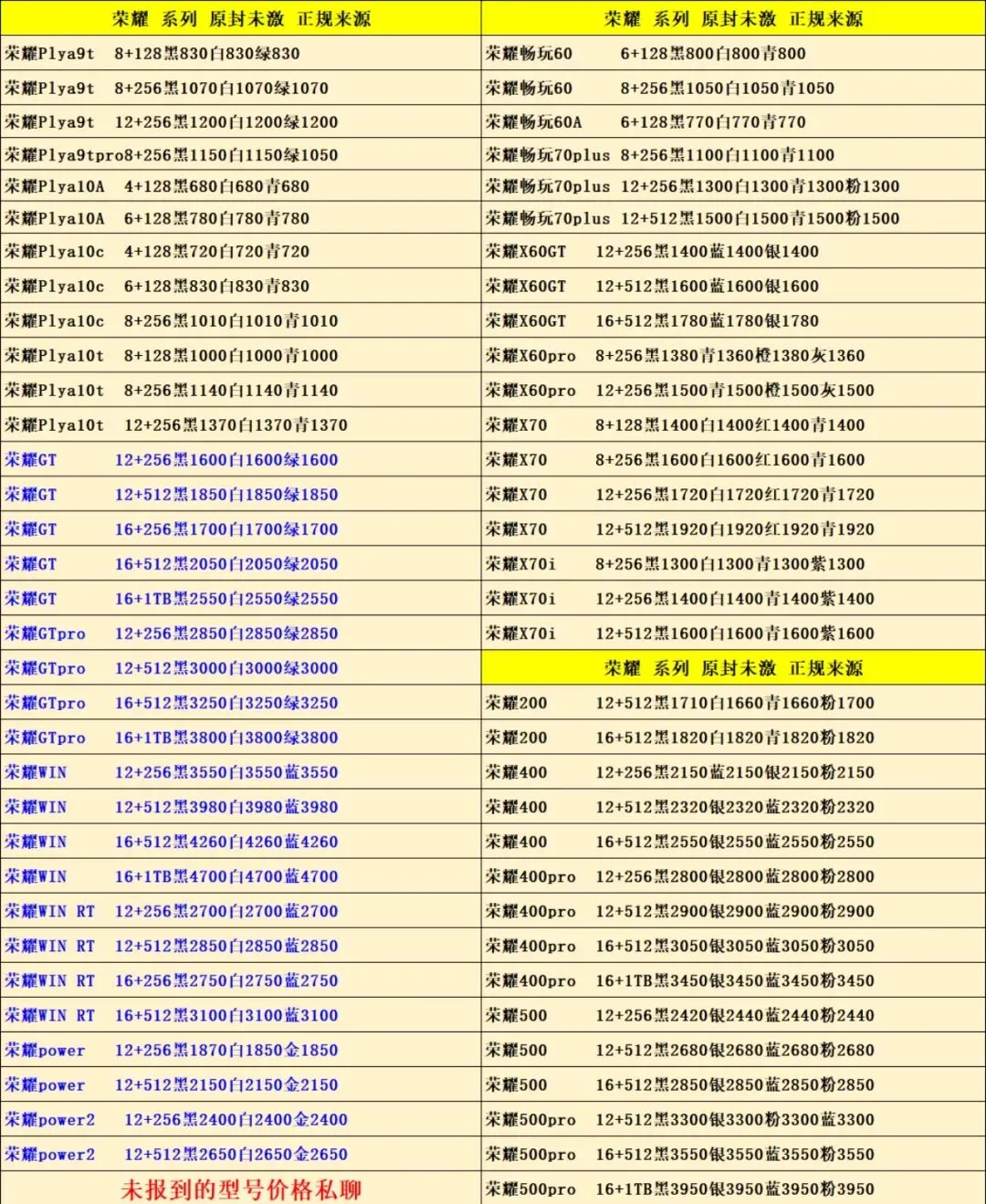This screenshot has width=986, height=1204.
Task: Click the '荣耀X70 12+512黑1920' row
Action: [x=733, y=529]
